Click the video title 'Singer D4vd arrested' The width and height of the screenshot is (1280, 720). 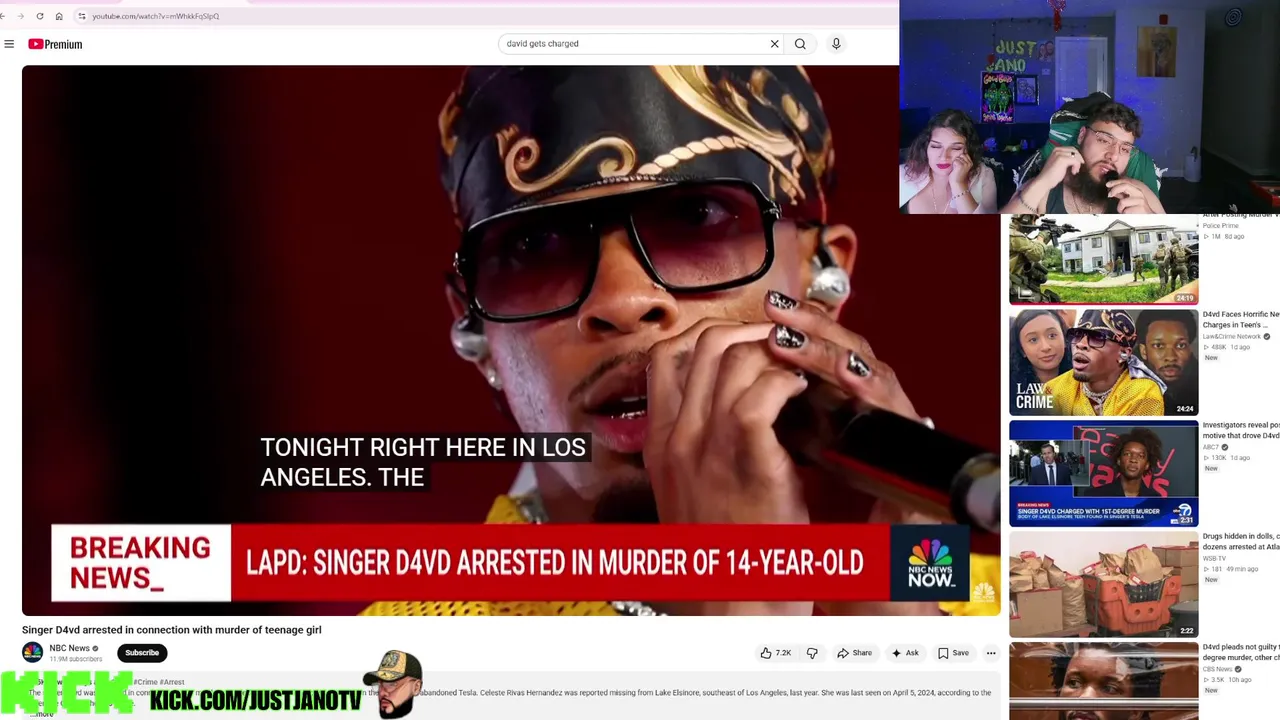[172, 630]
